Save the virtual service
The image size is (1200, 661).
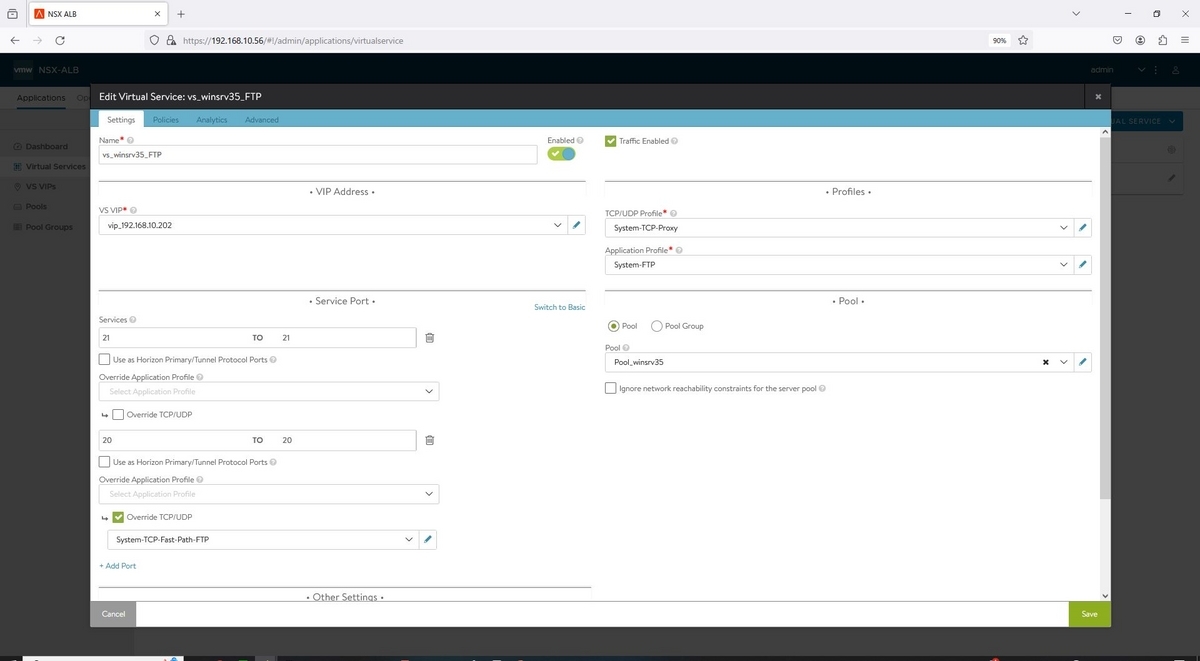[1089, 614]
